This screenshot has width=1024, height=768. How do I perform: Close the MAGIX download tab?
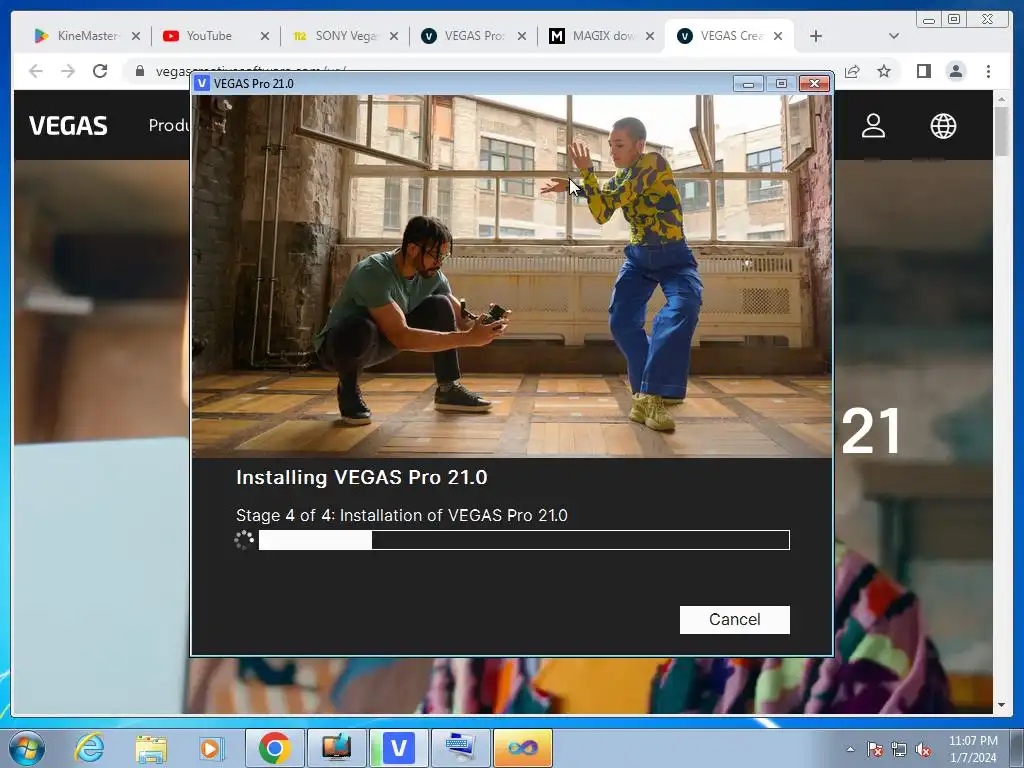[x=650, y=36]
